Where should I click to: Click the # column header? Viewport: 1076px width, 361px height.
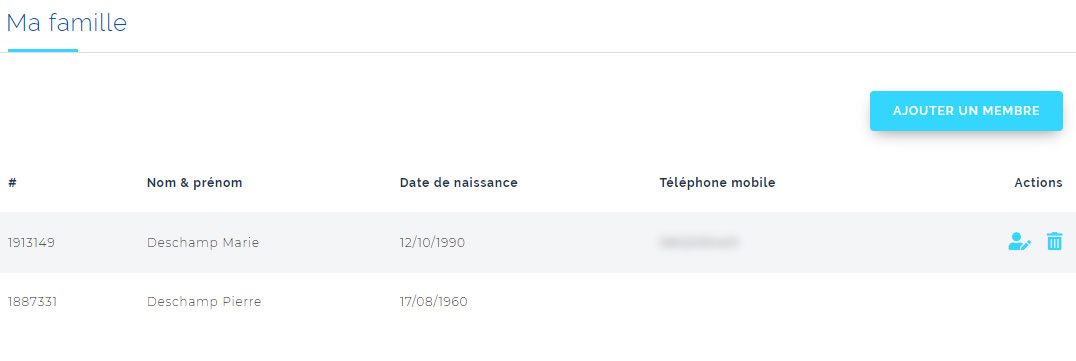[x=12, y=183]
